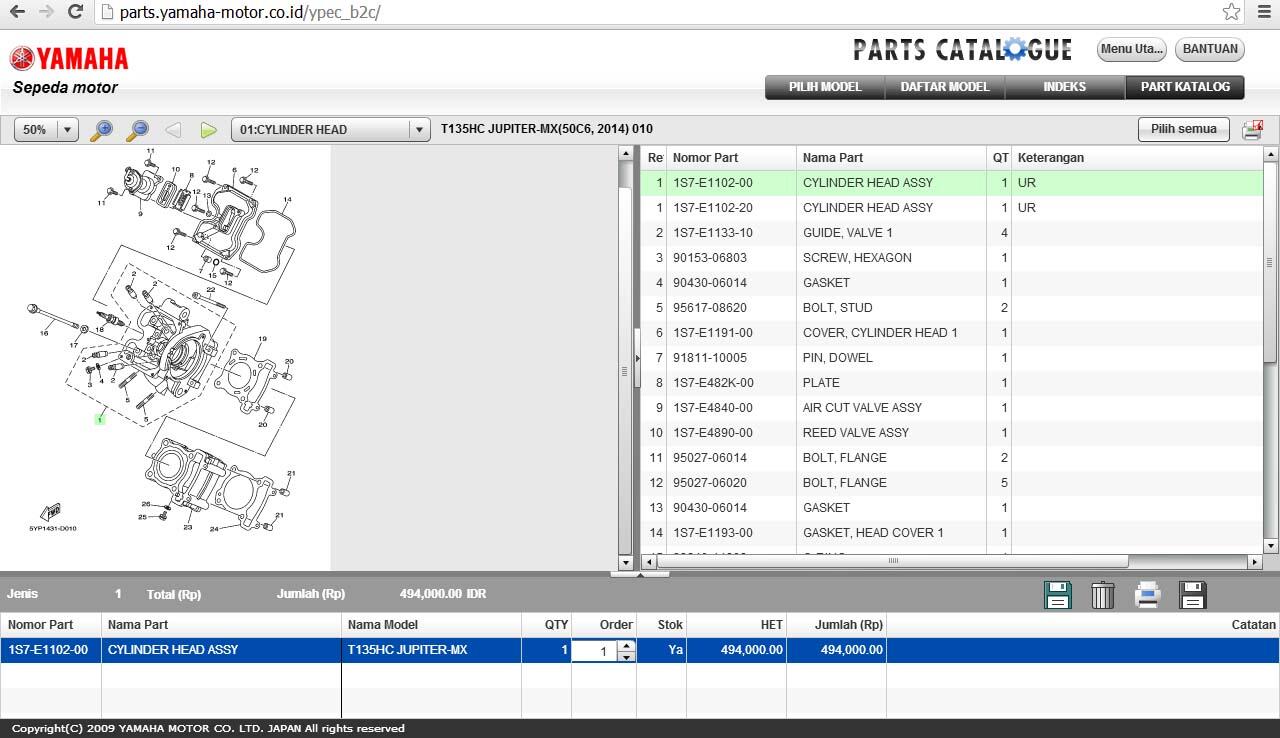Click the Yamaha logo
Screen dimensions: 1280x738
coord(69,58)
